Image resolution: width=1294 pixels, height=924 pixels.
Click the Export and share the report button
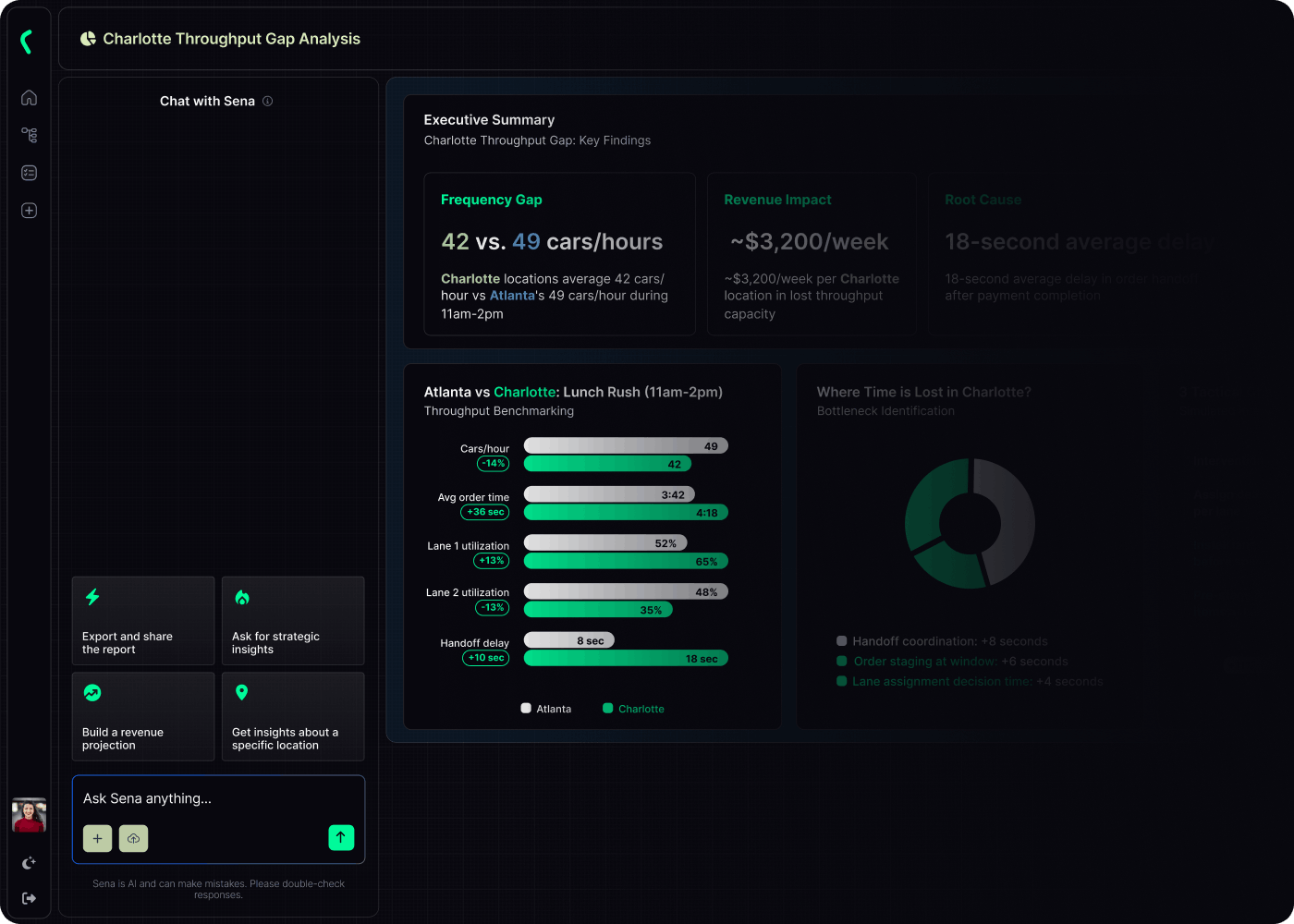click(x=142, y=621)
